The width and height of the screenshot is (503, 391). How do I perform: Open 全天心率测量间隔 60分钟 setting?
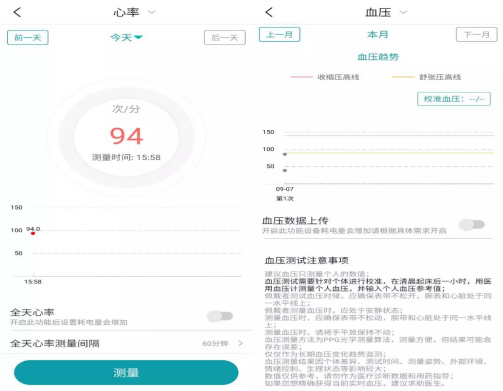[x=127, y=343]
